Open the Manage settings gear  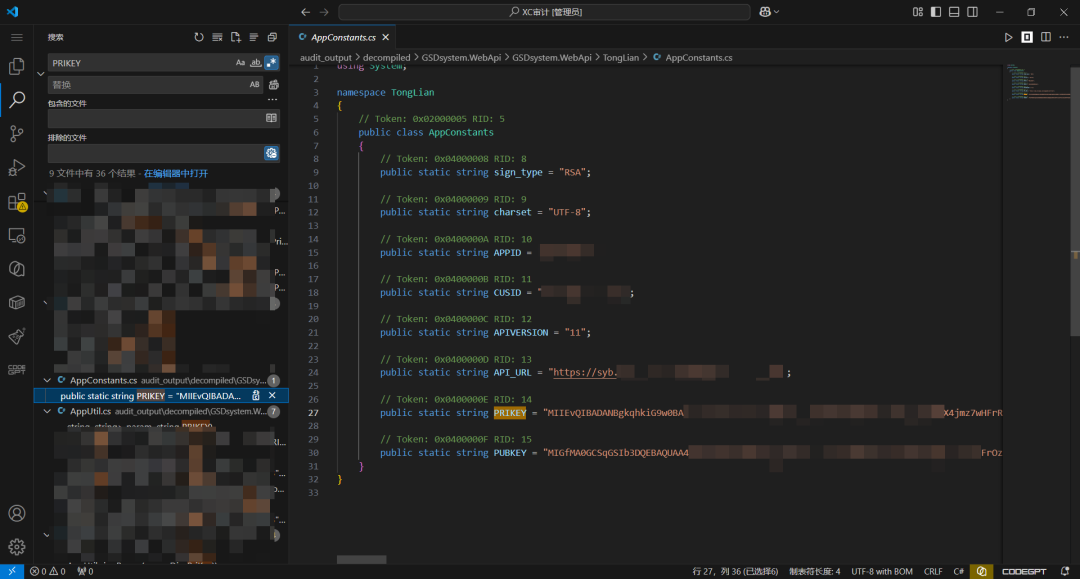point(17,547)
